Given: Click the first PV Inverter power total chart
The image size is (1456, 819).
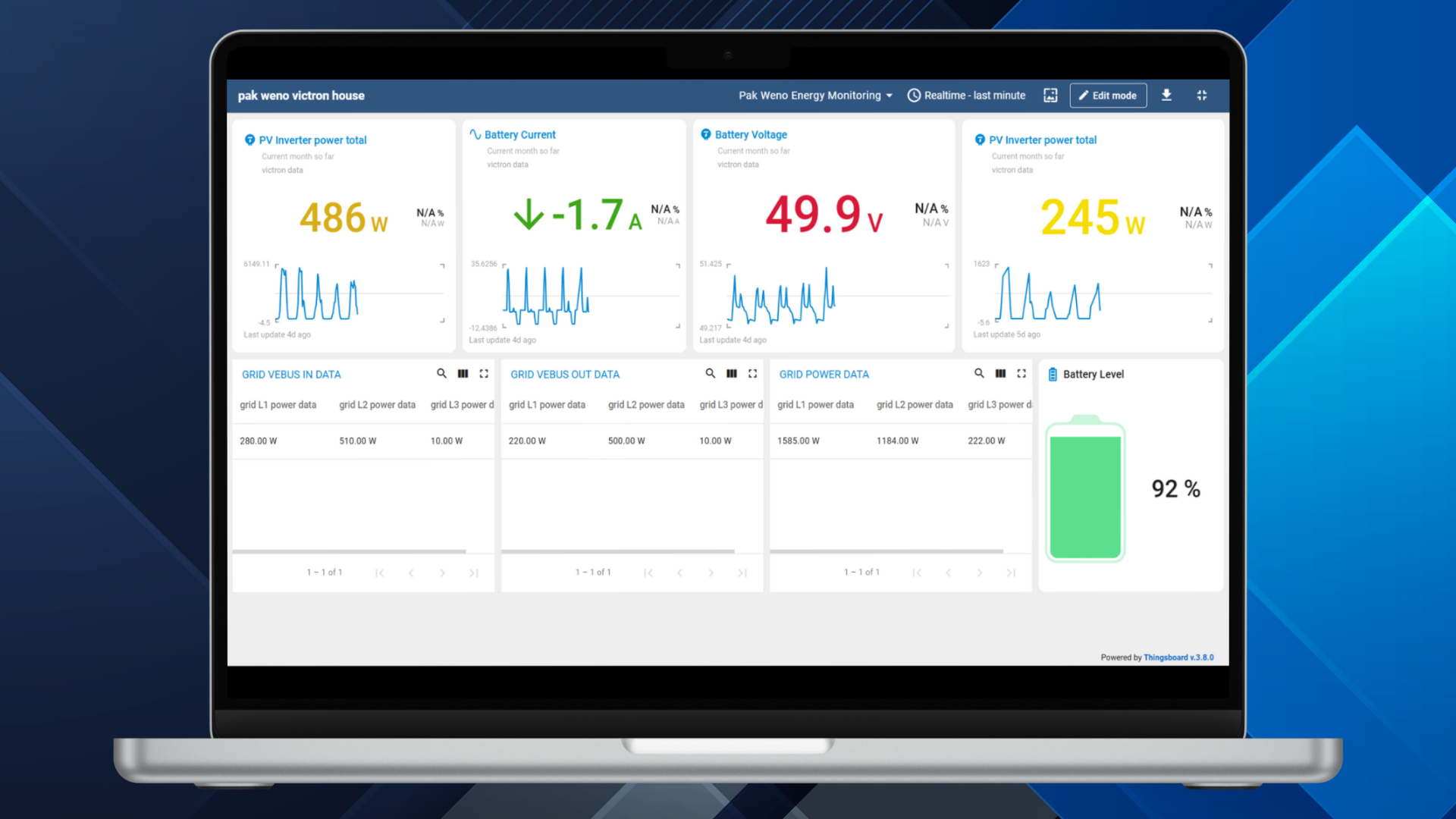Looking at the screenshot, I should point(360,293).
